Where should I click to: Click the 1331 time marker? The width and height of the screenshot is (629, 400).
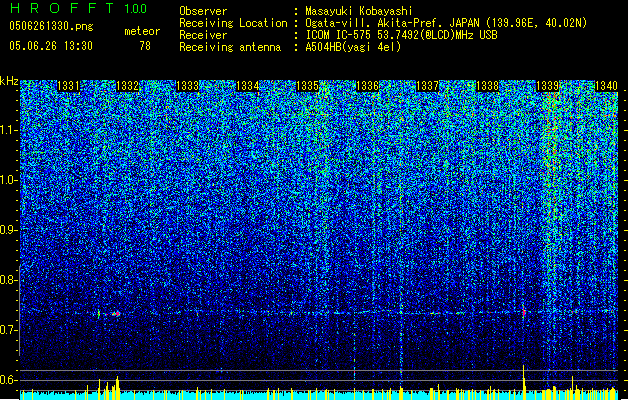[68, 86]
